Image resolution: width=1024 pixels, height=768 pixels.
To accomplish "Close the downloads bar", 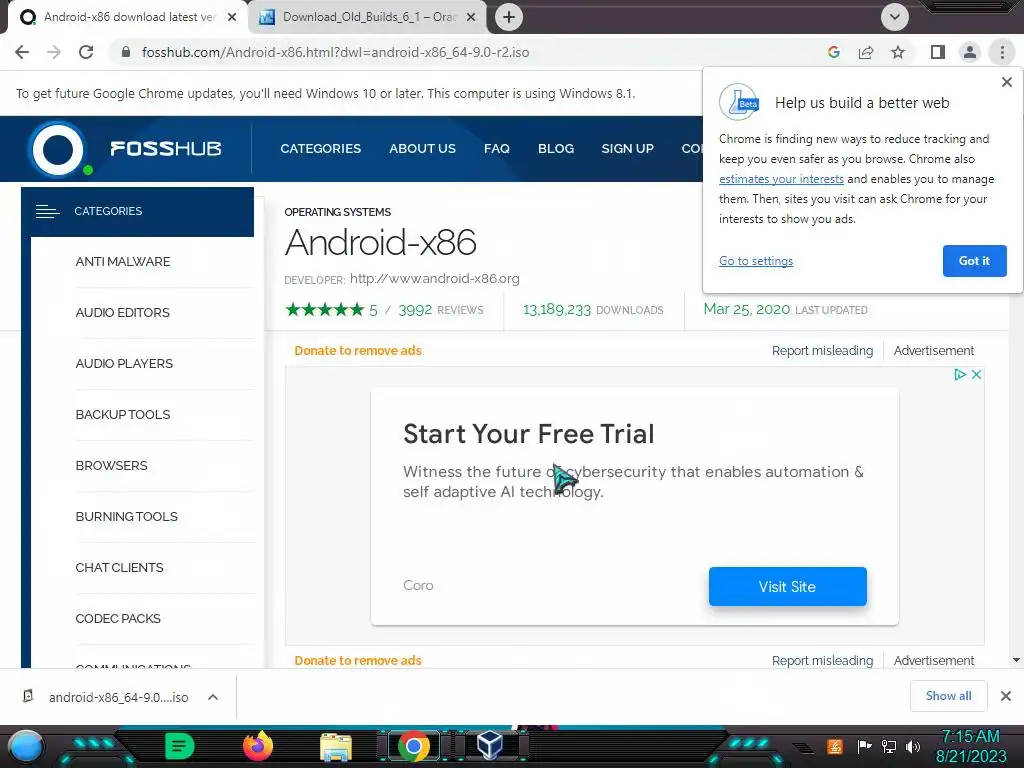I will click(x=1006, y=696).
